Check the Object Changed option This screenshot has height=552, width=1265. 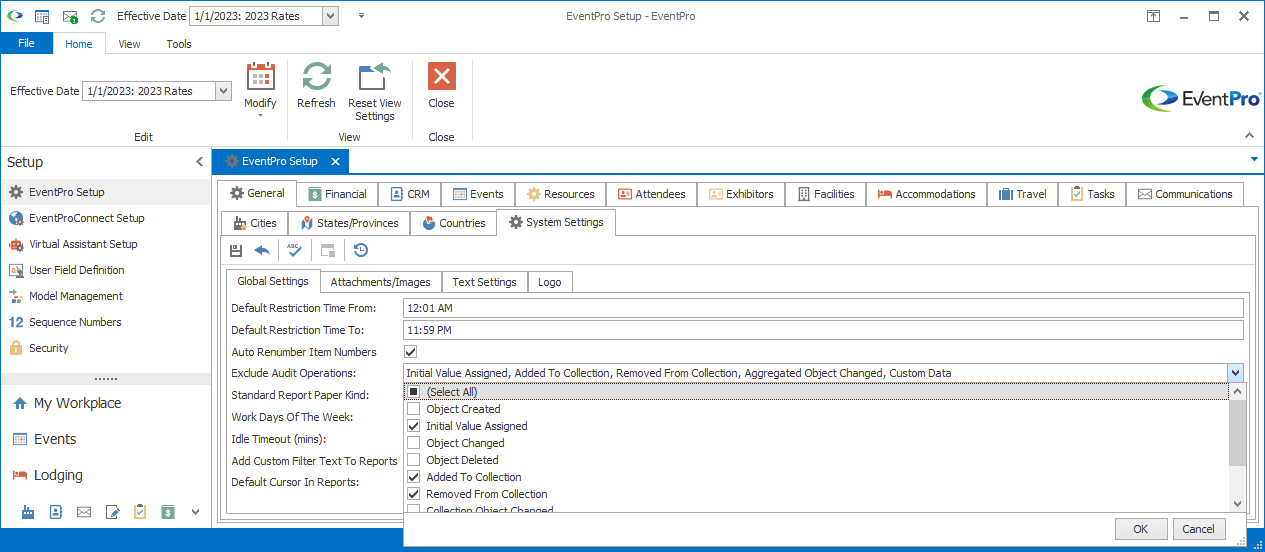tap(413, 443)
